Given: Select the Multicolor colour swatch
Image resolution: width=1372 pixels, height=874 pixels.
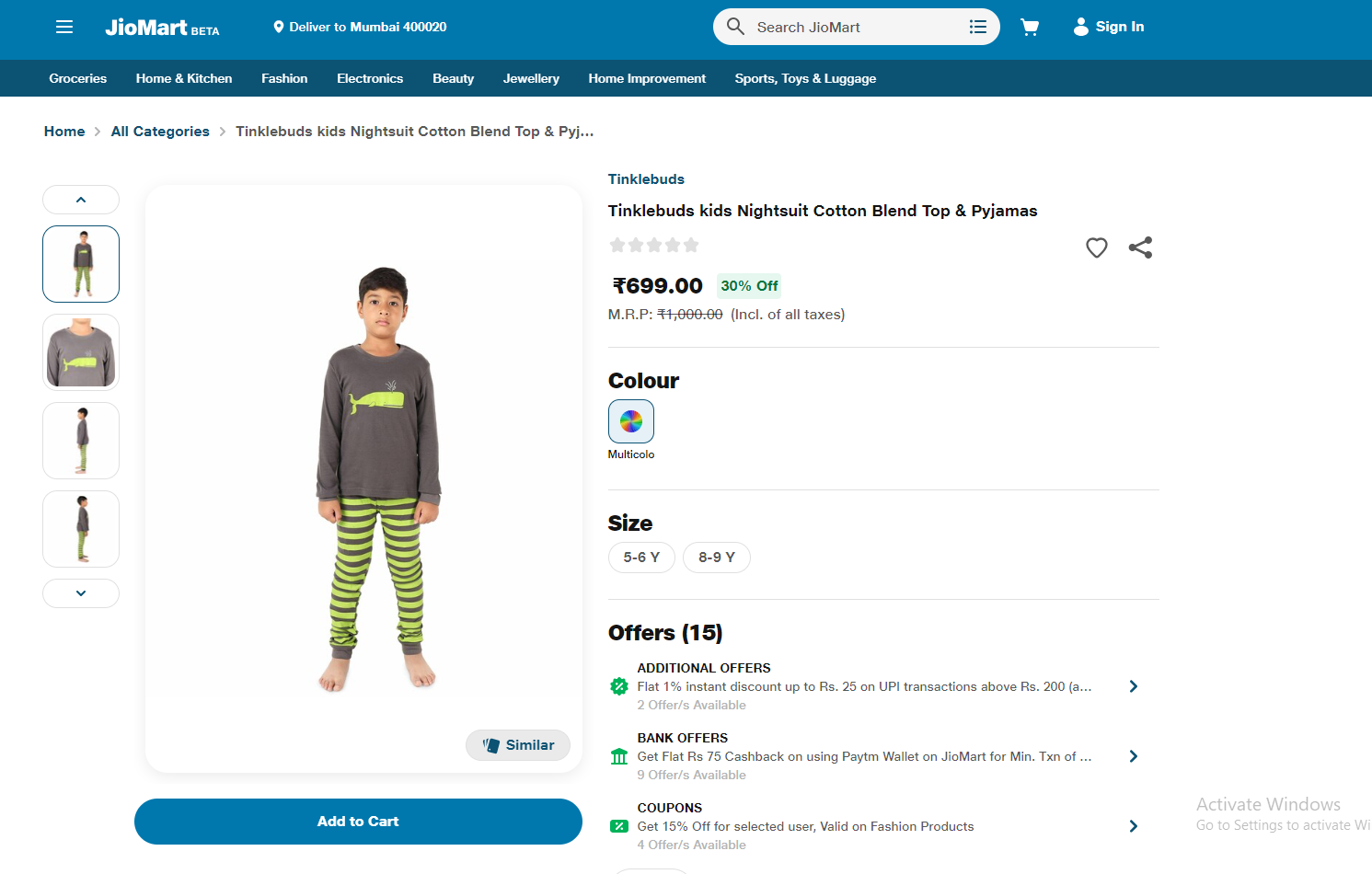Looking at the screenshot, I should pyautogui.click(x=631, y=421).
